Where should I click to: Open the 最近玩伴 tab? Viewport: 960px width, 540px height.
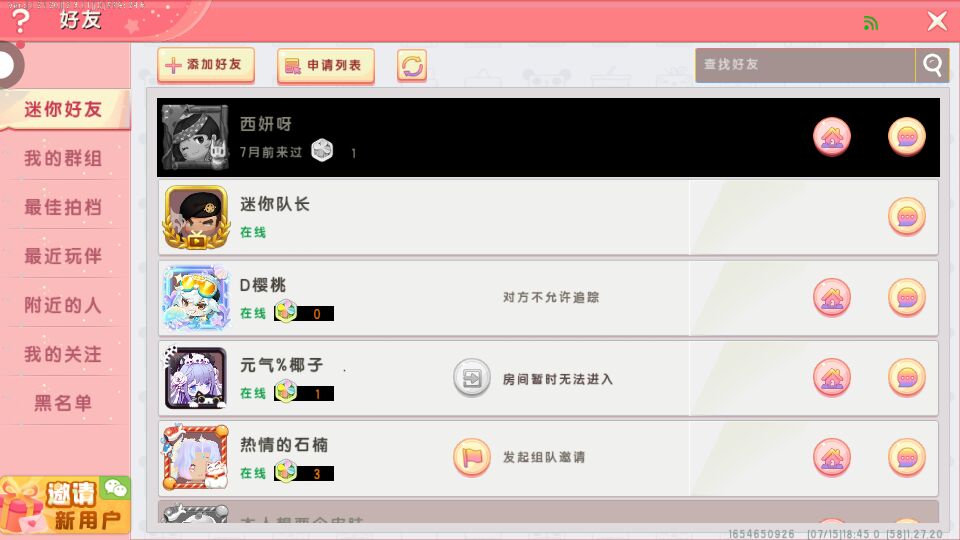coord(64,256)
